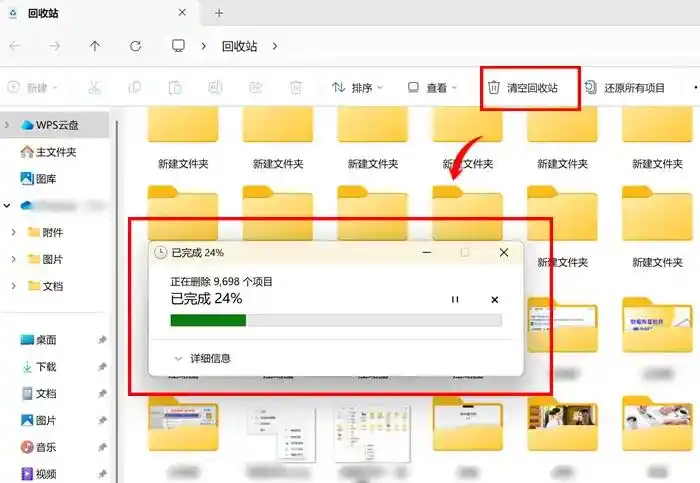
Task: Click 回收站 in the address bar breadcrumb
Action: tap(241, 46)
